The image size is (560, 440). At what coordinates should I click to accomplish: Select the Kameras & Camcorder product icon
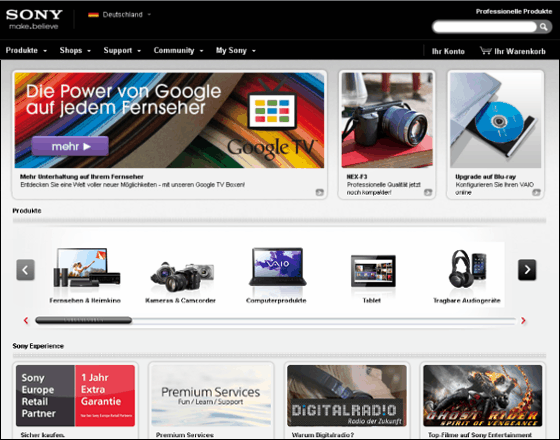point(182,277)
